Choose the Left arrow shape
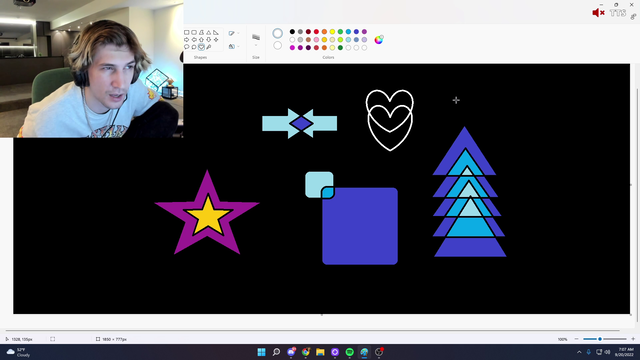 click(194, 40)
